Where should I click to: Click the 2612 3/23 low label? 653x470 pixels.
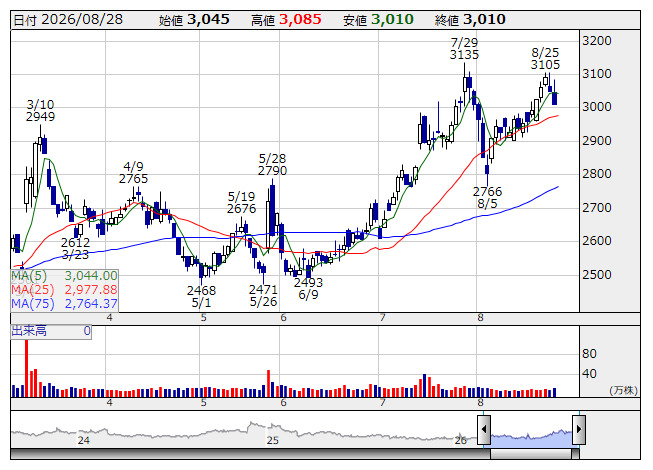[75, 248]
